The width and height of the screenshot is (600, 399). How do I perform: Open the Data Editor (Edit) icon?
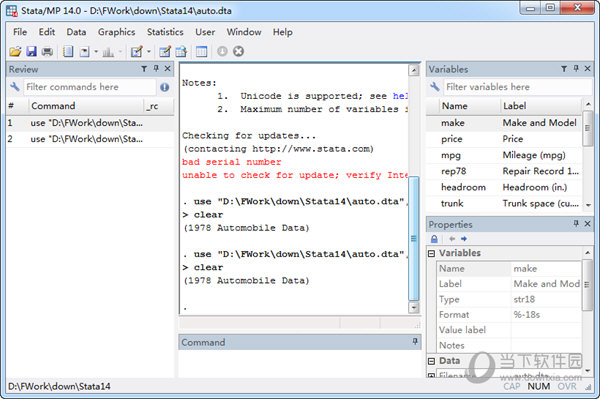165,51
